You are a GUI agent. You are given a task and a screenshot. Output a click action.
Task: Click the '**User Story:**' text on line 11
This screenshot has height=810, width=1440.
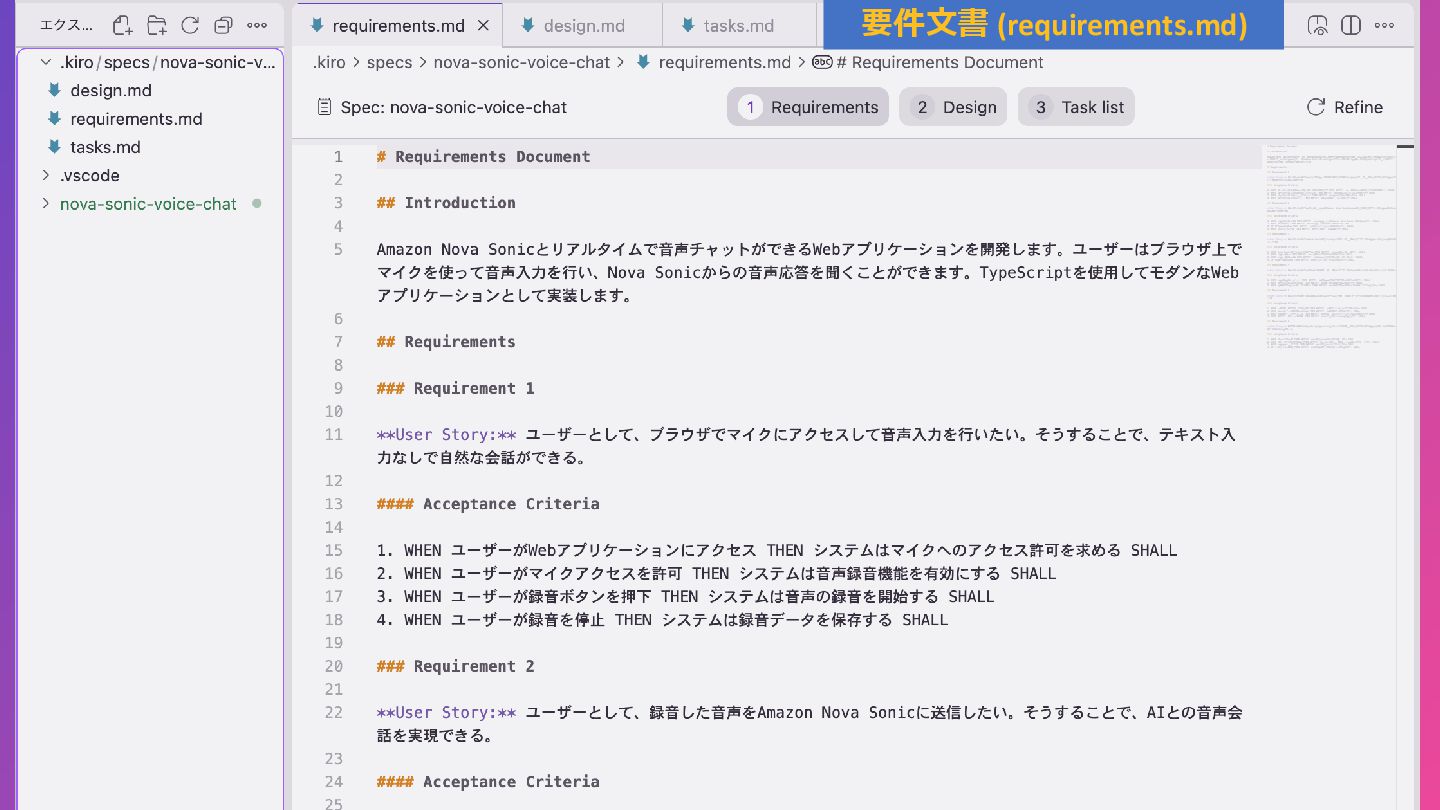click(446, 434)
